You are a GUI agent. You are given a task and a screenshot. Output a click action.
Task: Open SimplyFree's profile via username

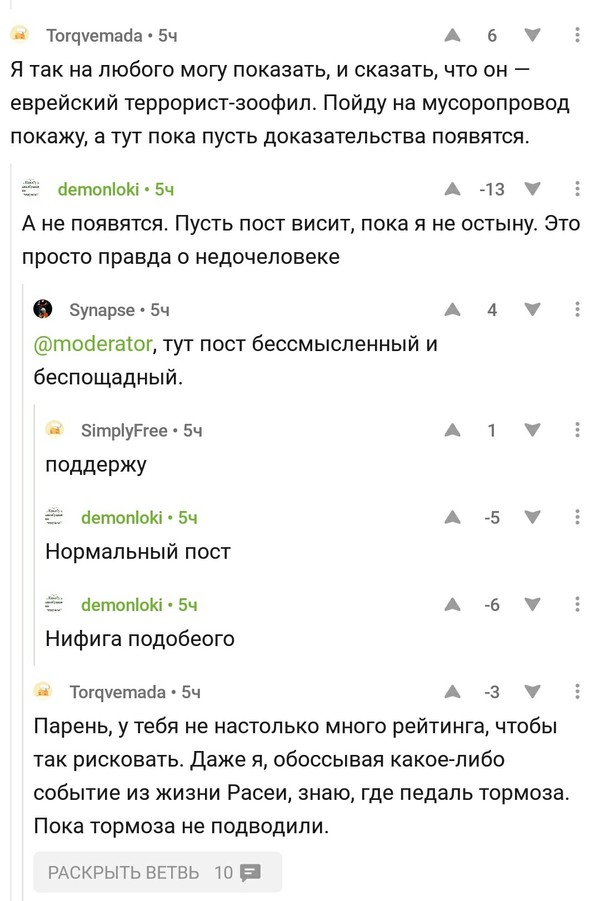pyautogui.click(x=123, y=431)
